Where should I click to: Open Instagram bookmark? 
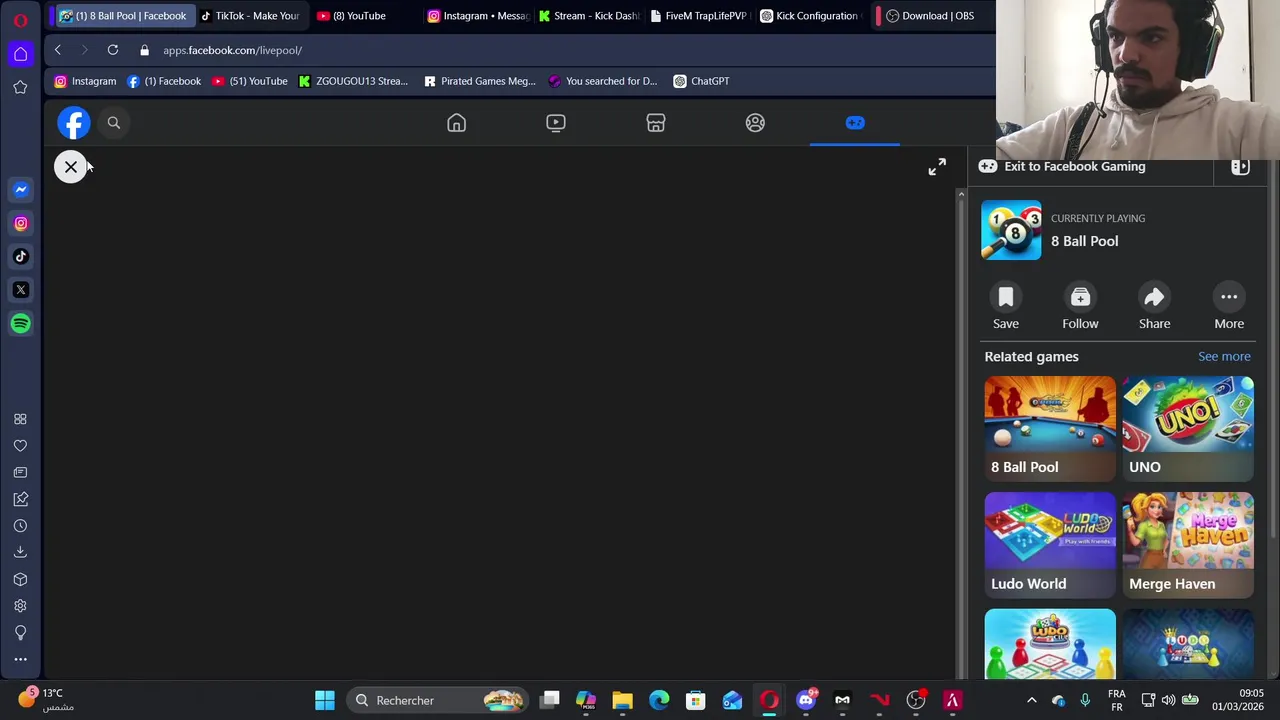(x=85, y=81)
